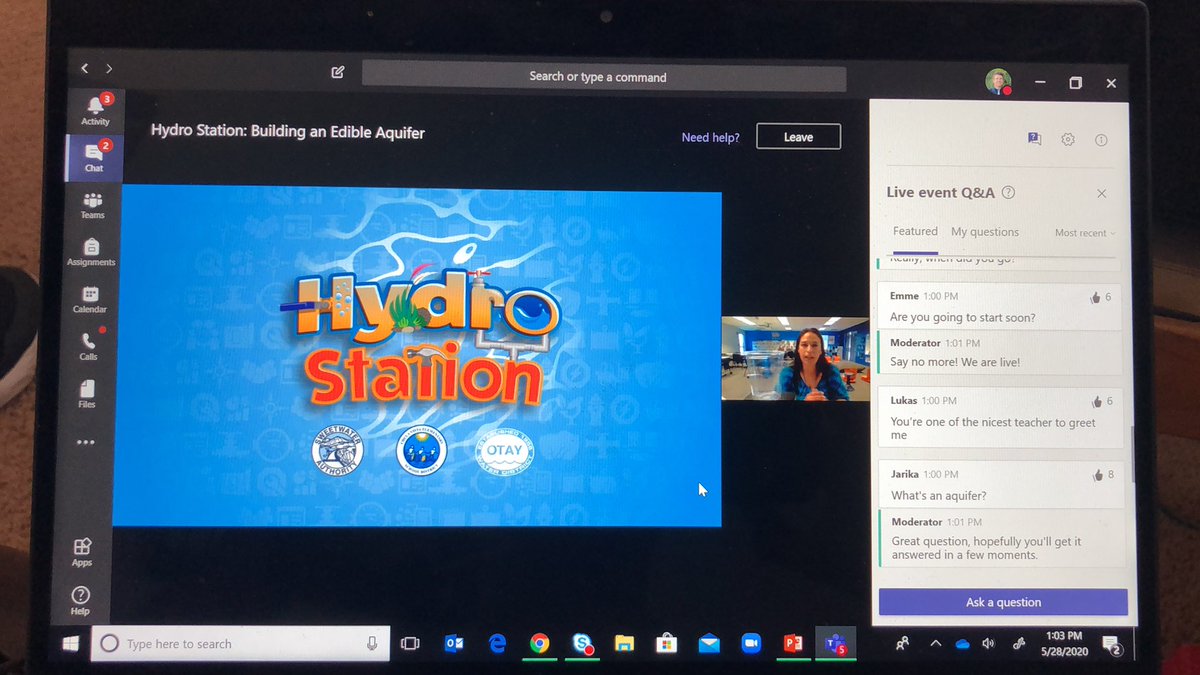Open the People icon in system tray
Screen dimensions: 1200x675
[x=902, y=644]
